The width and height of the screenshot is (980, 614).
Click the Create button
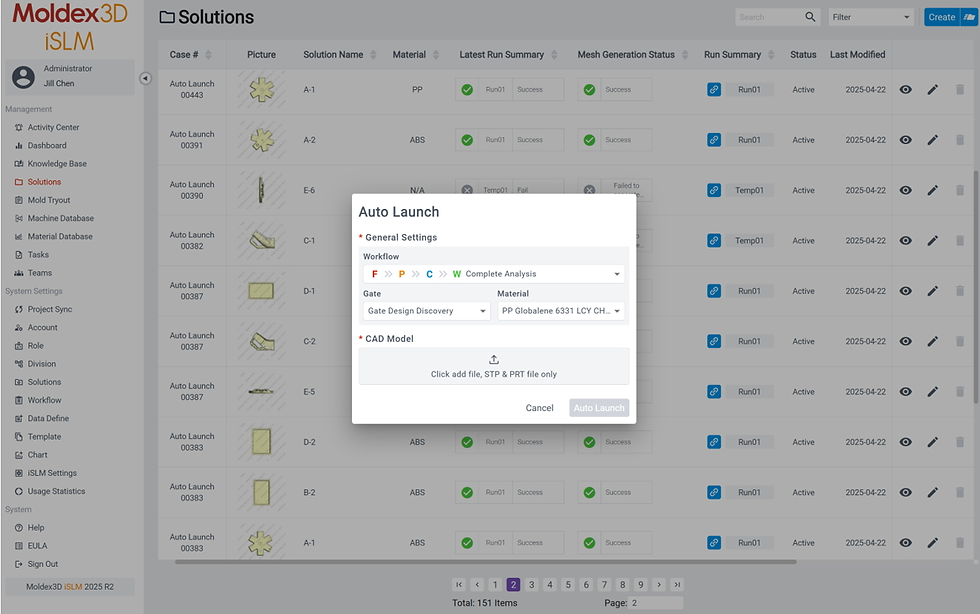click(x=942, y=17)
